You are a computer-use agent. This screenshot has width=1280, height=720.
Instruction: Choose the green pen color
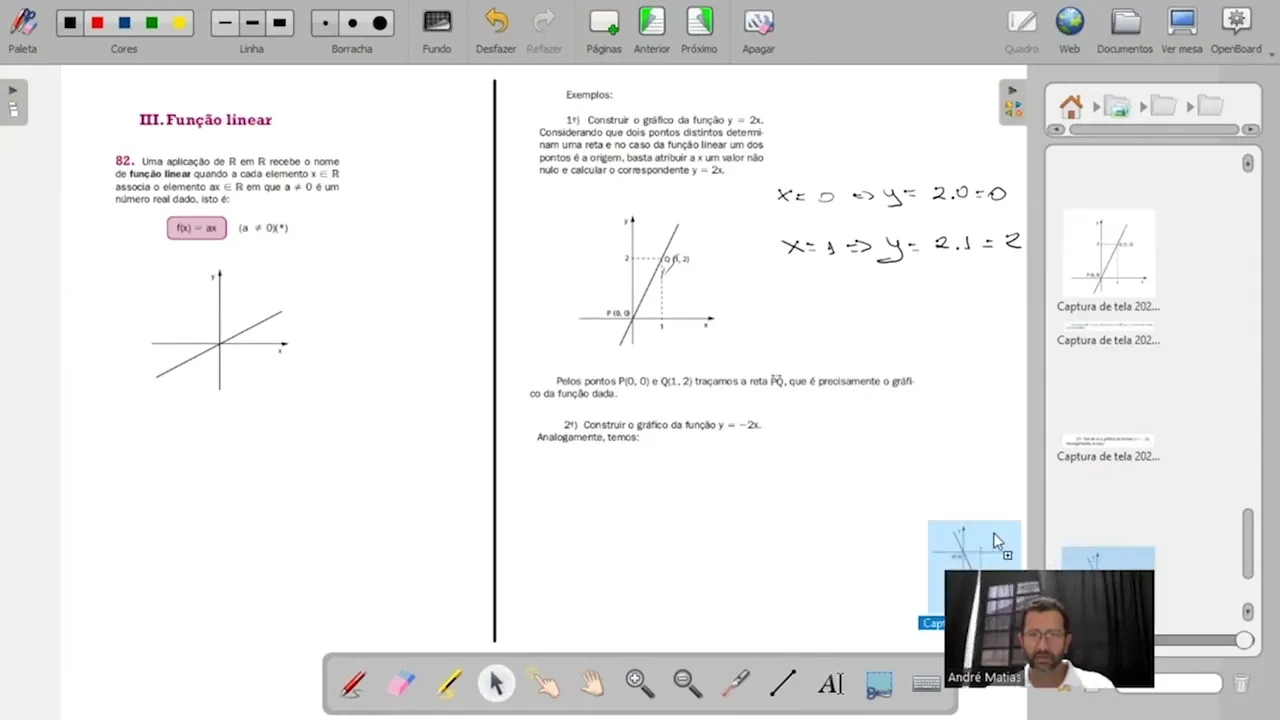click(152, 23)
